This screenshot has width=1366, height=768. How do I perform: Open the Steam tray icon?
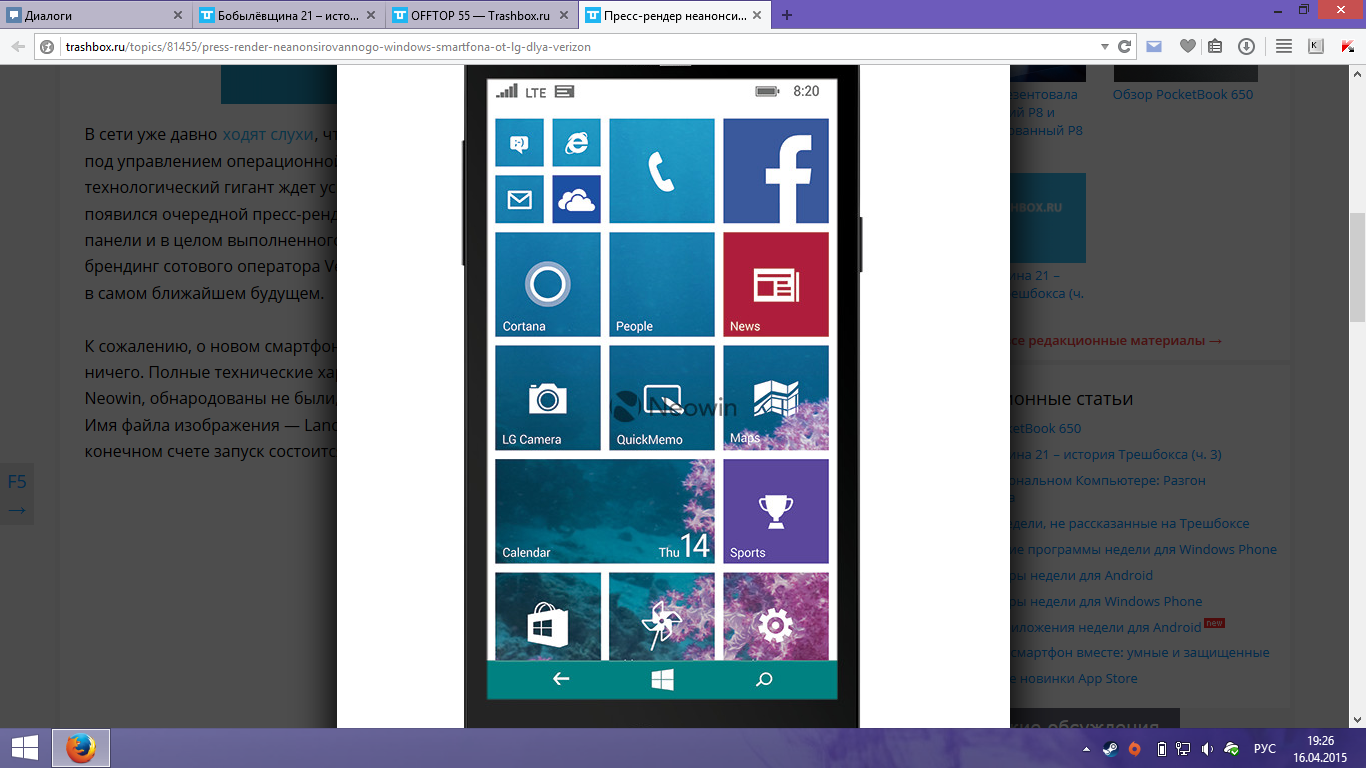(1110, 749)
